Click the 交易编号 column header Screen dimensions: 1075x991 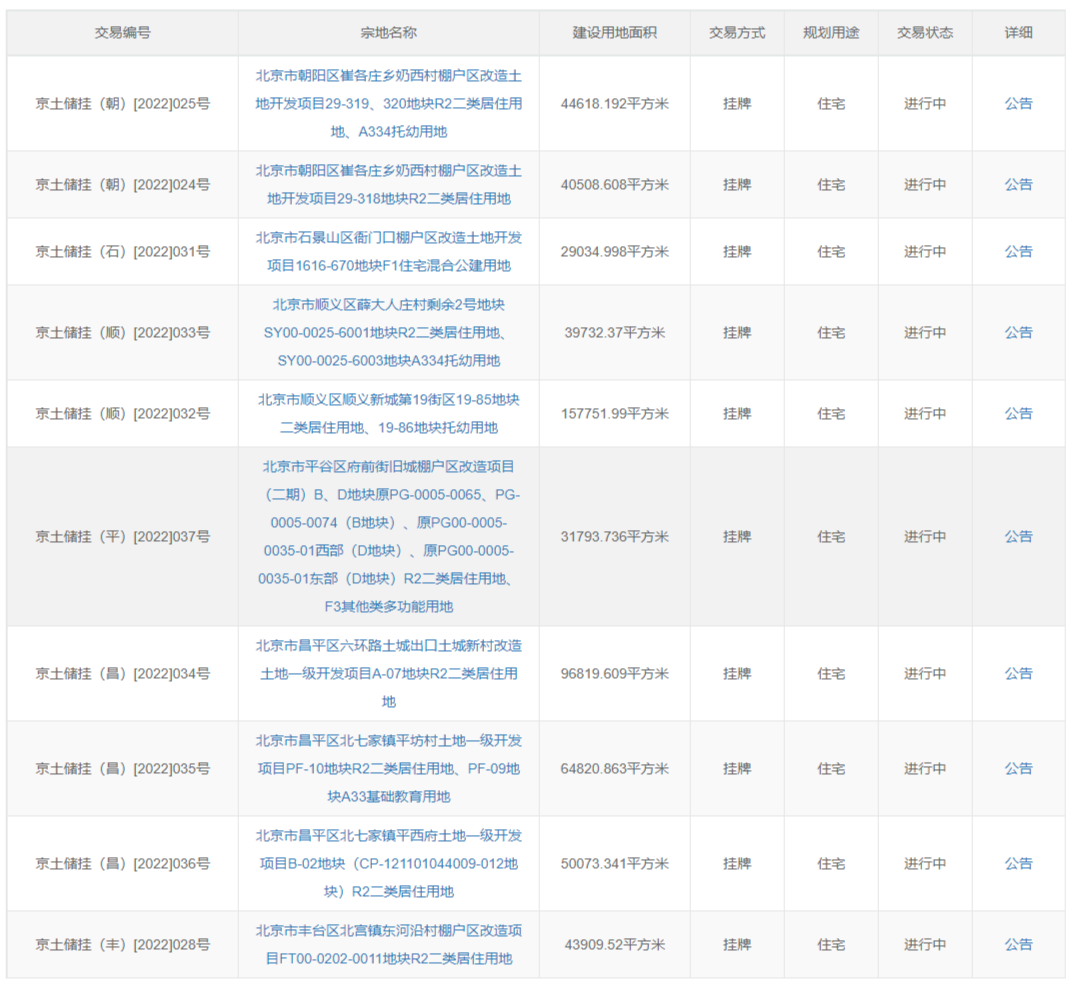pyautogui.click(x=122, y=33)
